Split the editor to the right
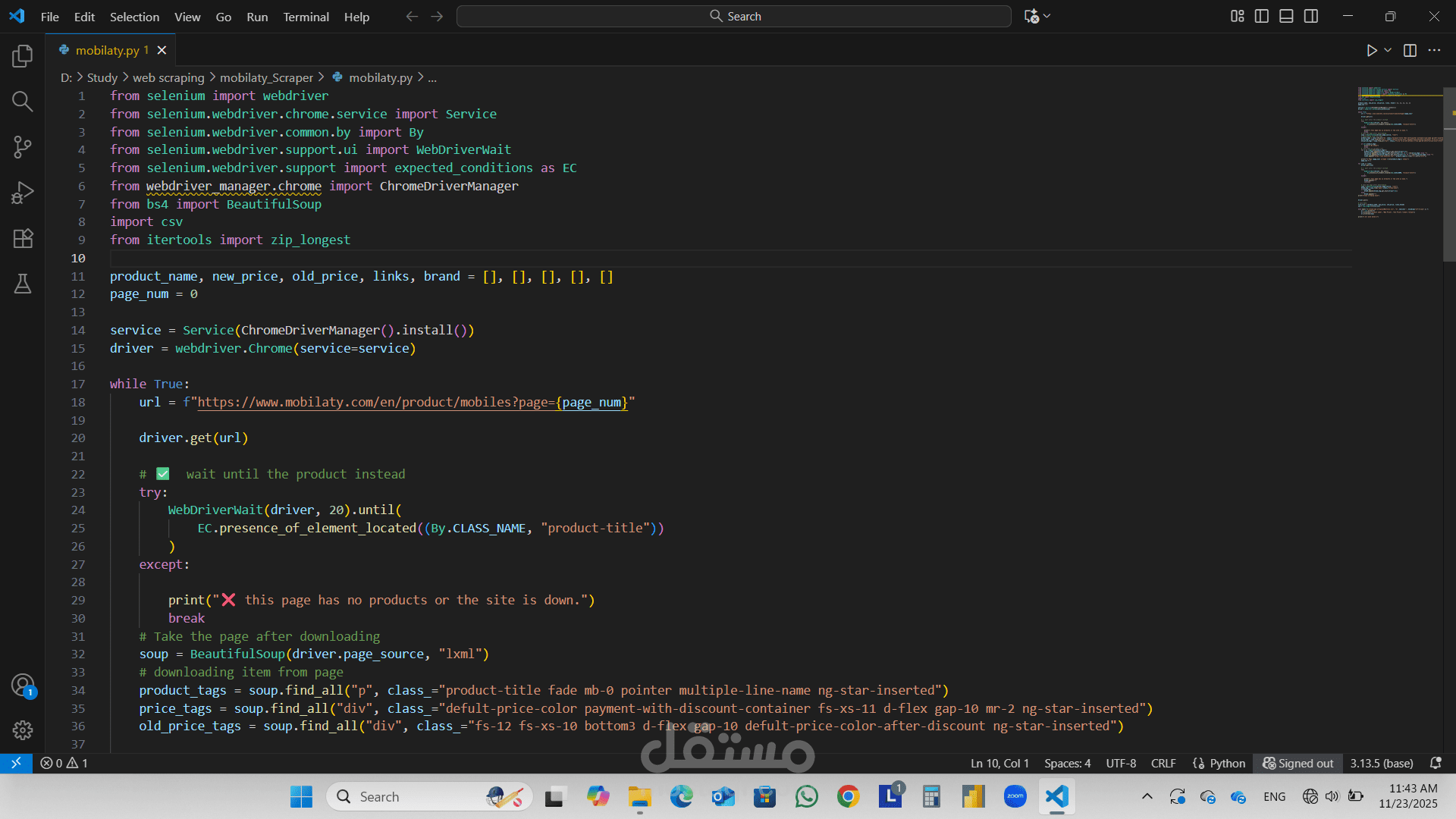Screen dimensions: 1456x819 coord(1410,51)
